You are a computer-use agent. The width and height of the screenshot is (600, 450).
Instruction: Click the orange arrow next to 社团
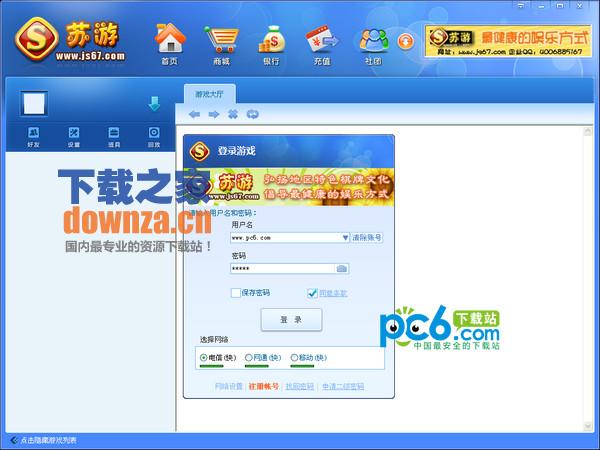406,41
